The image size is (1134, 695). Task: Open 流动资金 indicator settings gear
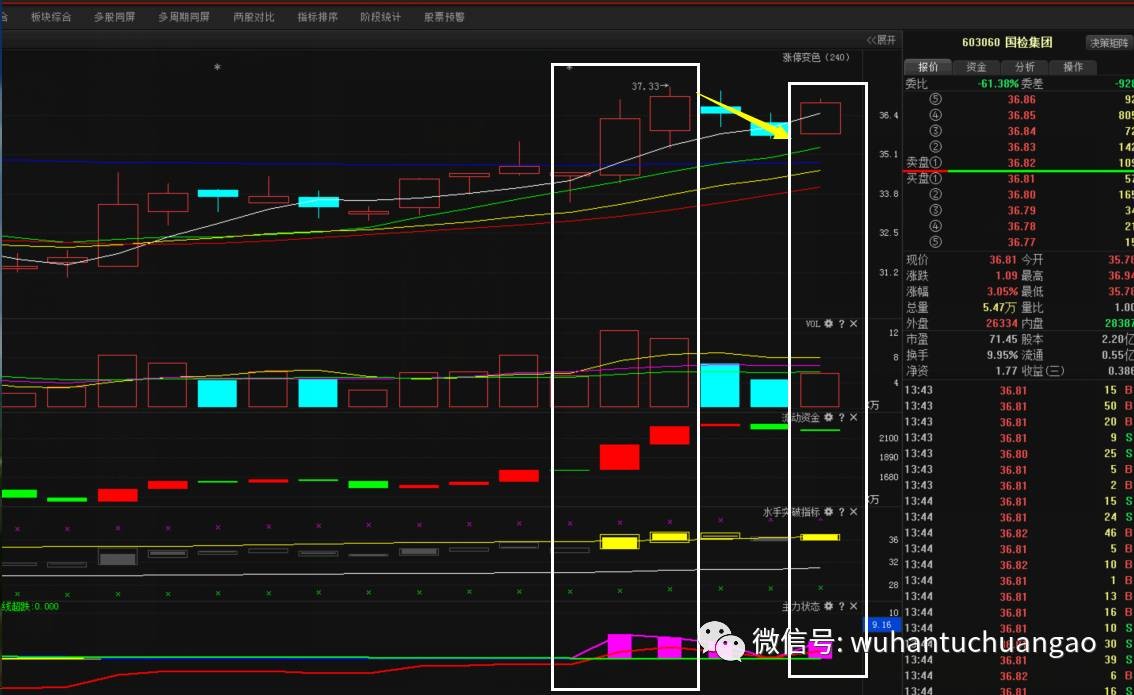coord(828,417)
